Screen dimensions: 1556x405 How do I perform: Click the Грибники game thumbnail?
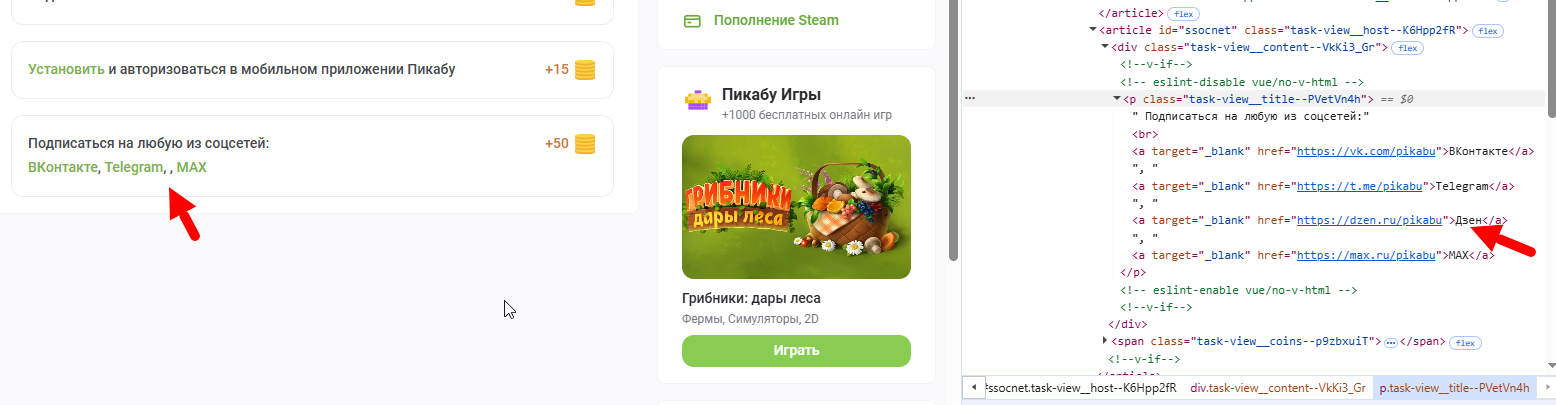click(796, 207)
